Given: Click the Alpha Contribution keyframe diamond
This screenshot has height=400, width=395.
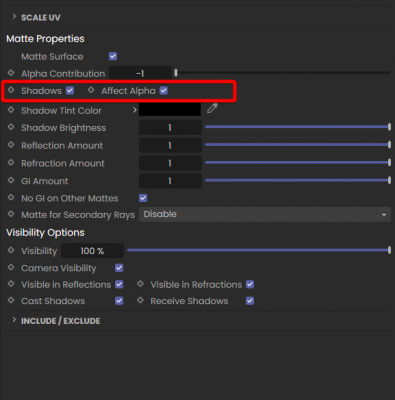Looking at the screenshot, I should (11, 73).
